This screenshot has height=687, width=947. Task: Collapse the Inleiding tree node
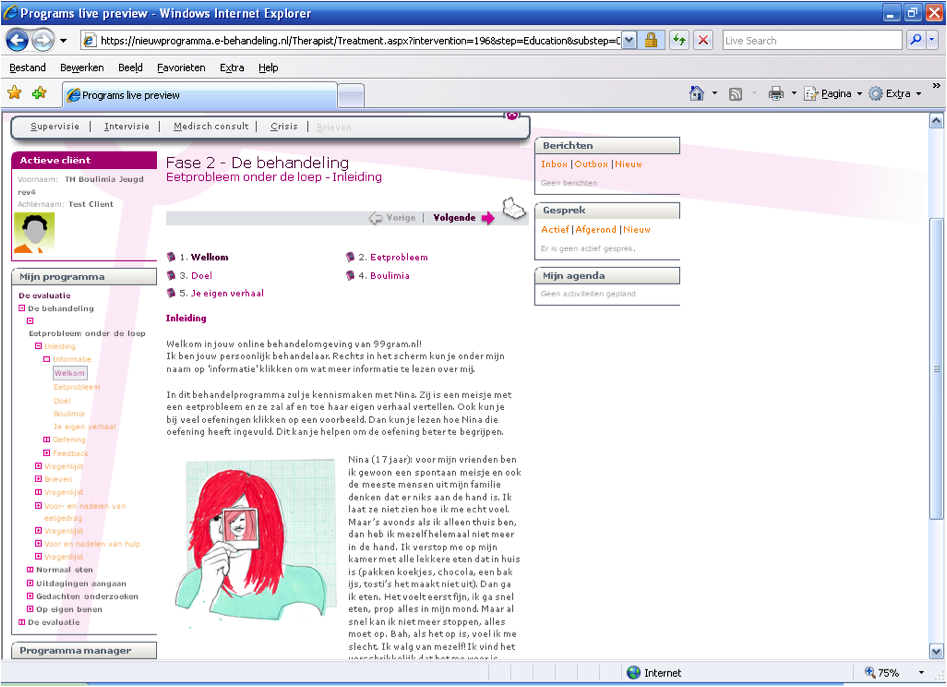coord(38,346)
